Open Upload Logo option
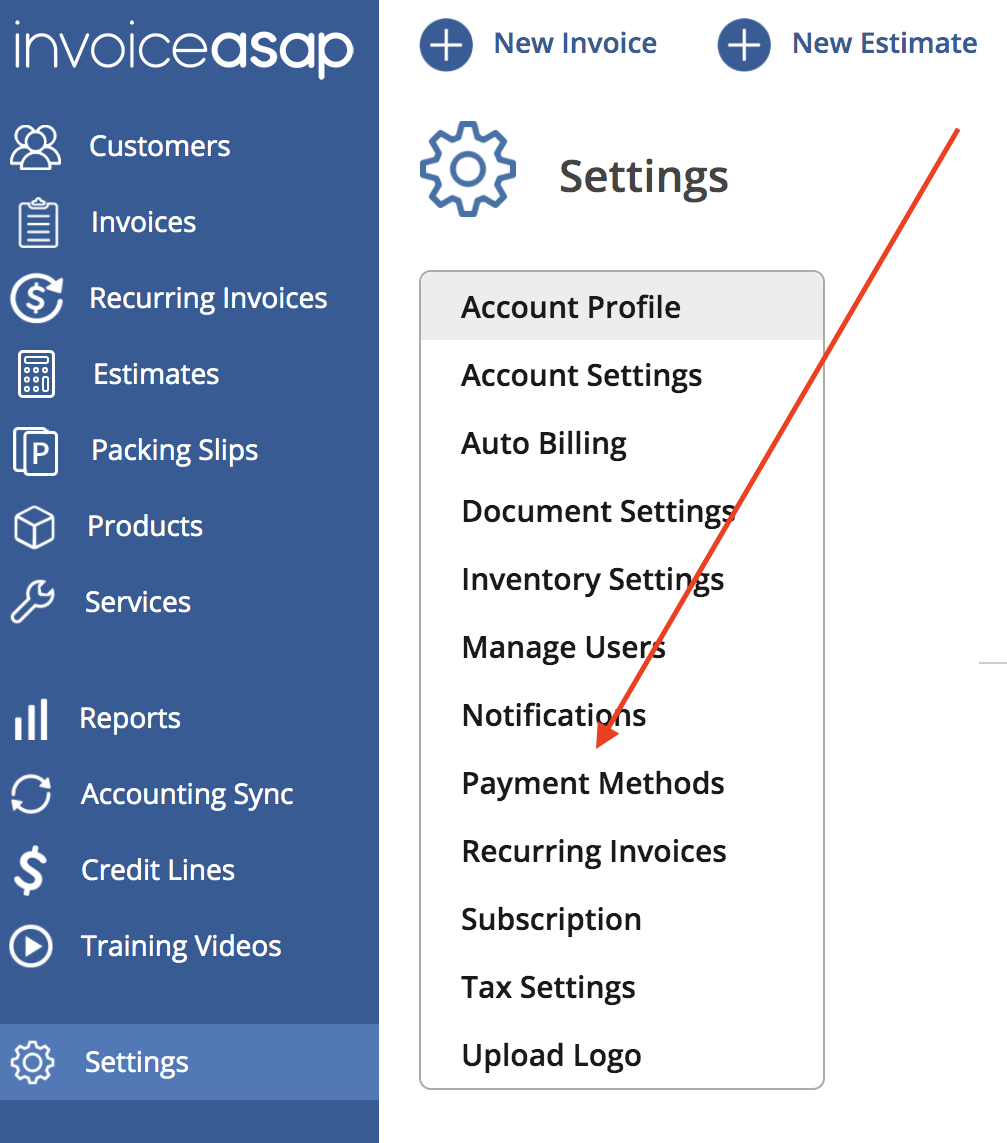1007x1143 pixels. click(622, 1055)
